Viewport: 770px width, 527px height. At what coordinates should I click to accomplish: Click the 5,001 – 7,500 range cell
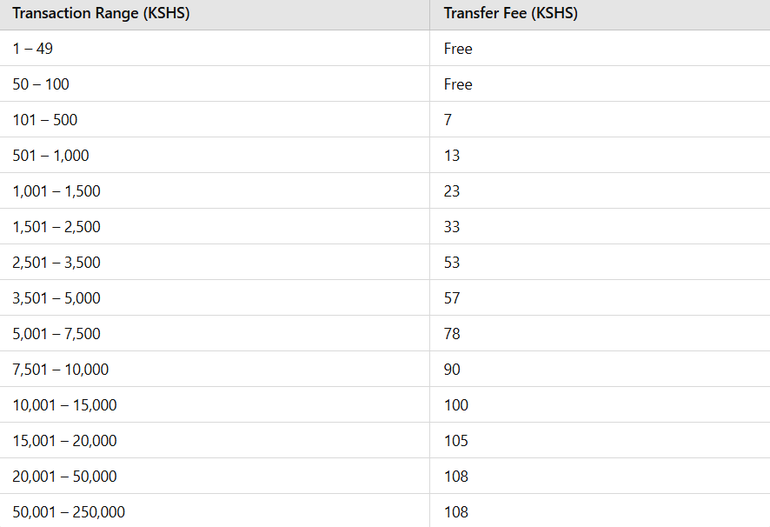click(x=56, y=334)
